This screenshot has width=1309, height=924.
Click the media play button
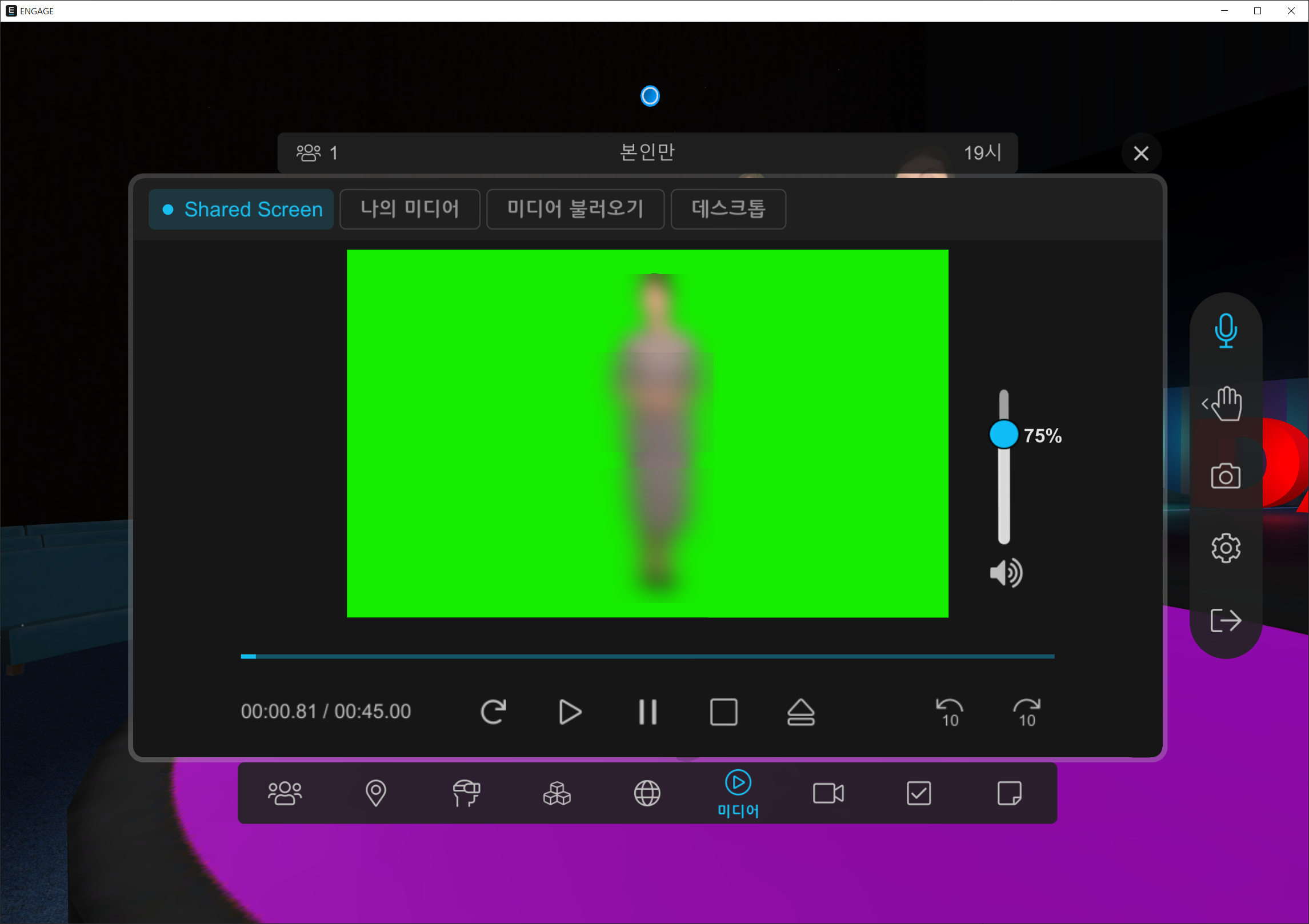[570, 712]
